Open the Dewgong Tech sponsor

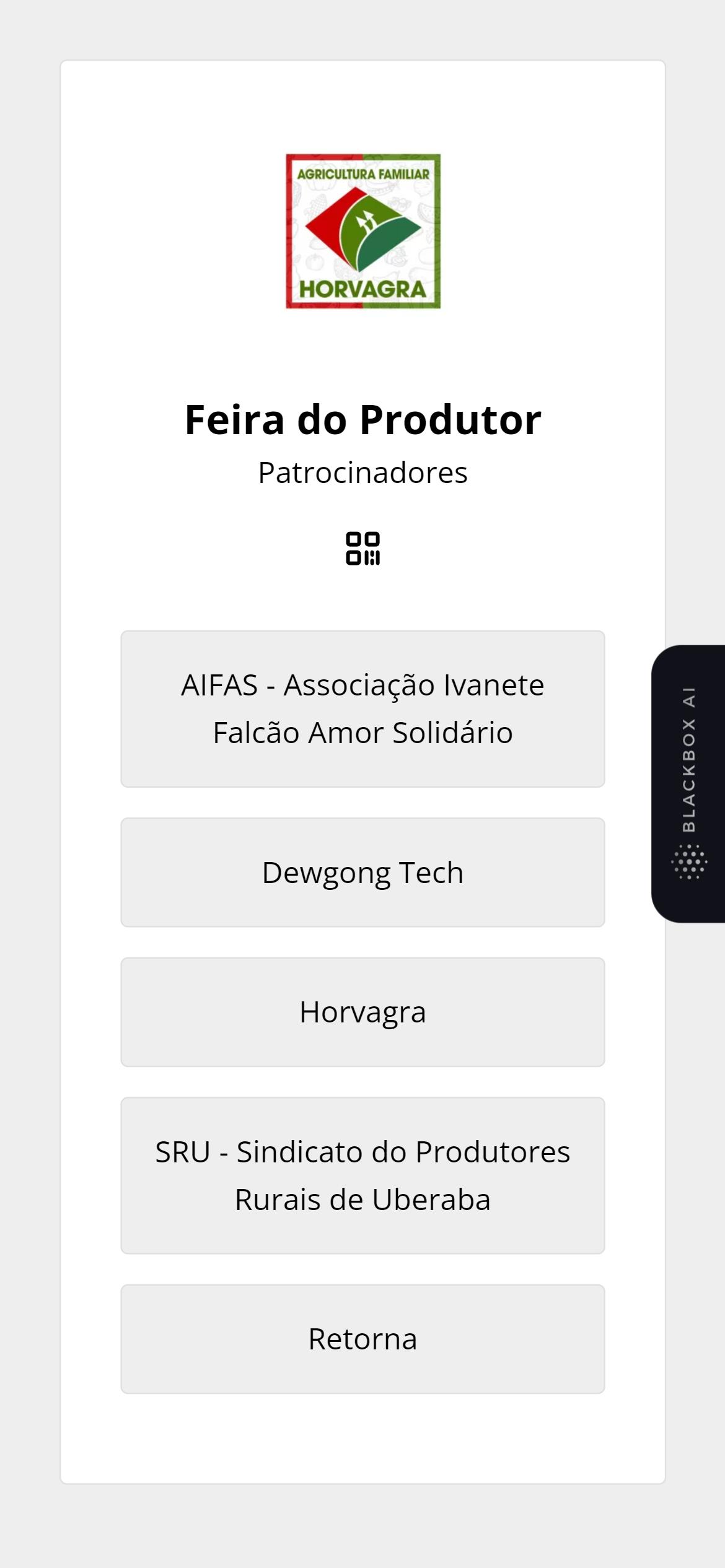[x=362, y=872]
